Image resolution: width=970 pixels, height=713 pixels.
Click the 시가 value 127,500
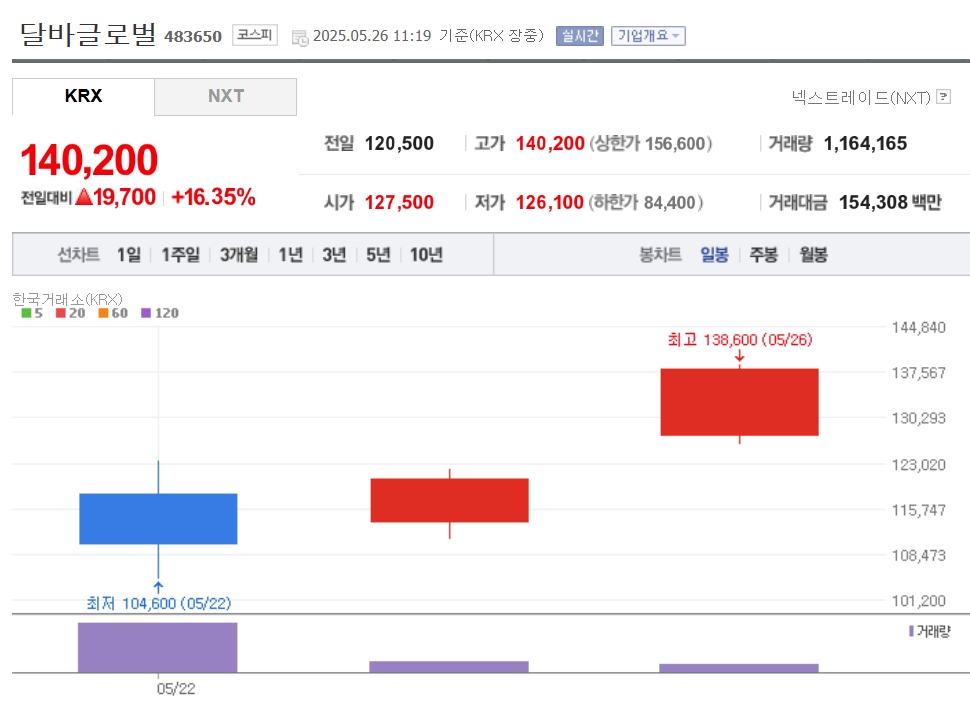399,202
